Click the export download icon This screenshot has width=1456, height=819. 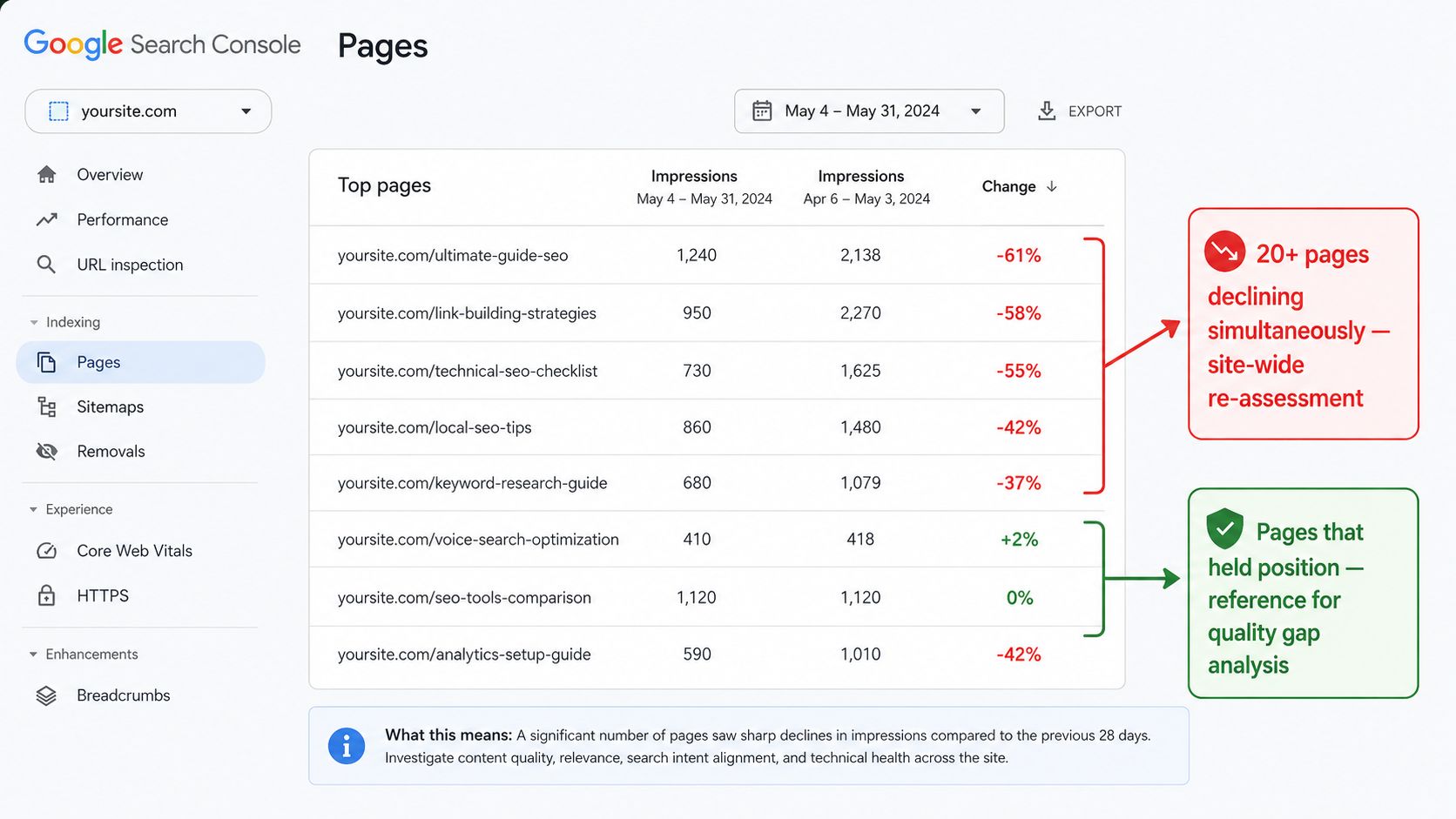(1047, 111)
